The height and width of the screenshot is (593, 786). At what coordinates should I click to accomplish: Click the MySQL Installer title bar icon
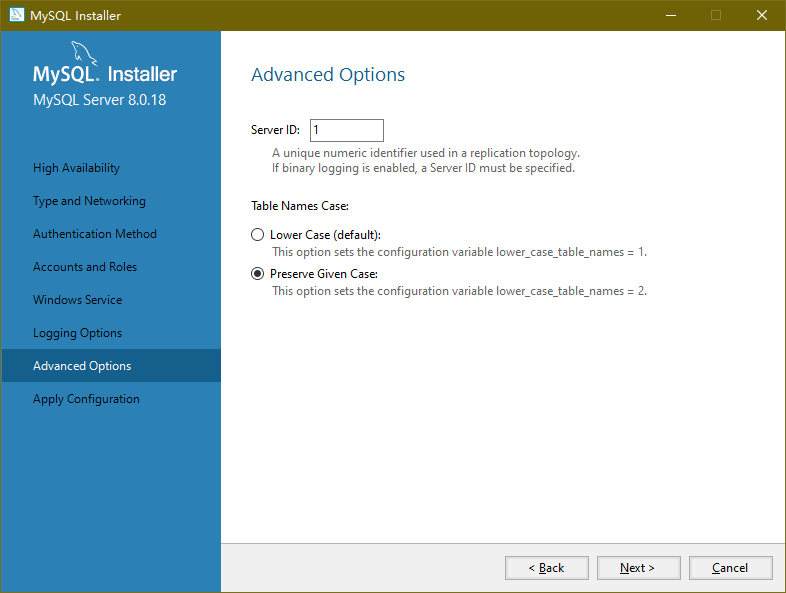click(16, 15)
